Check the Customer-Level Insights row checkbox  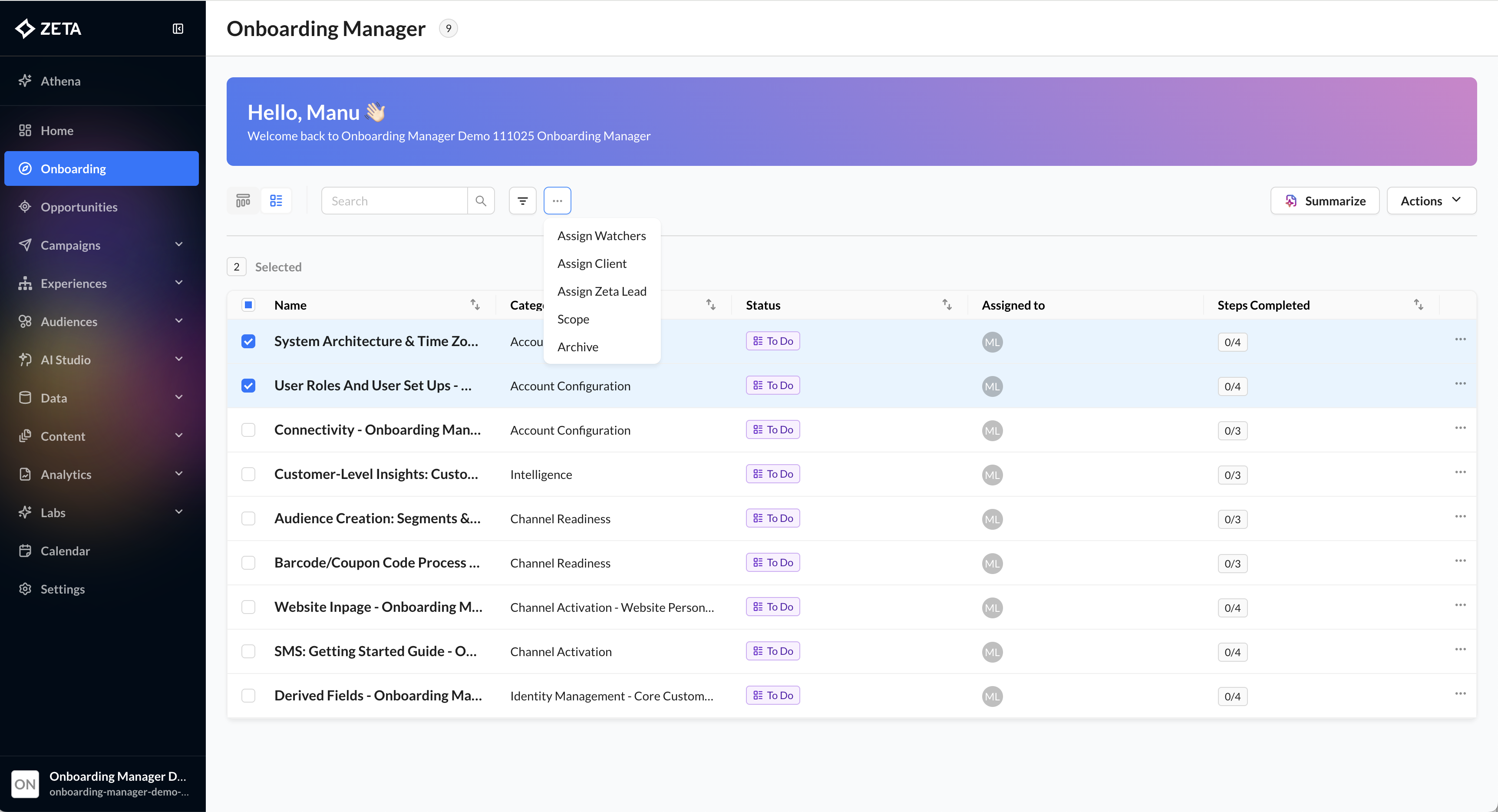tap(248, 474)
